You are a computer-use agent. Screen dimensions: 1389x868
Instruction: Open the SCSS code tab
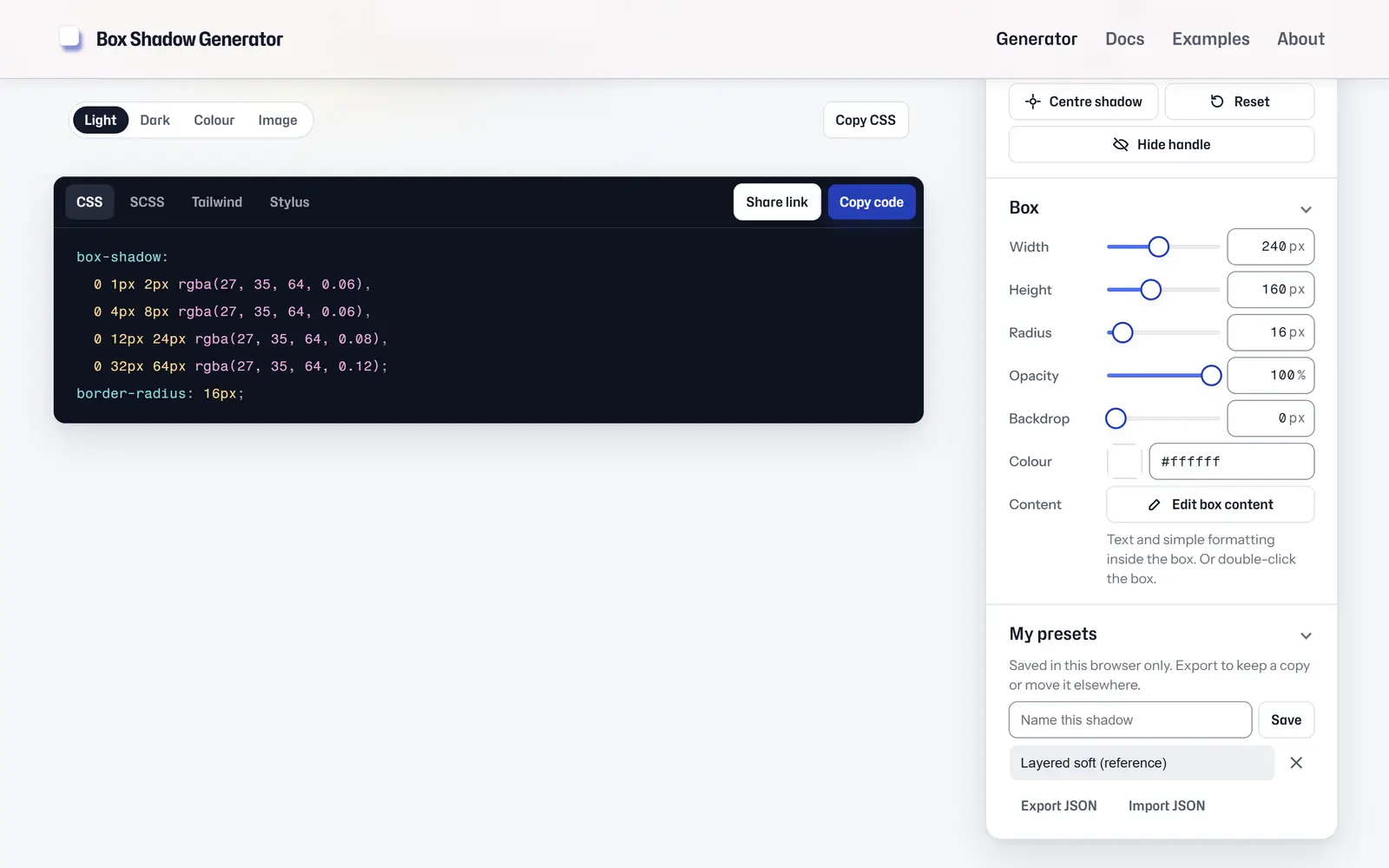tap(147, 202)
